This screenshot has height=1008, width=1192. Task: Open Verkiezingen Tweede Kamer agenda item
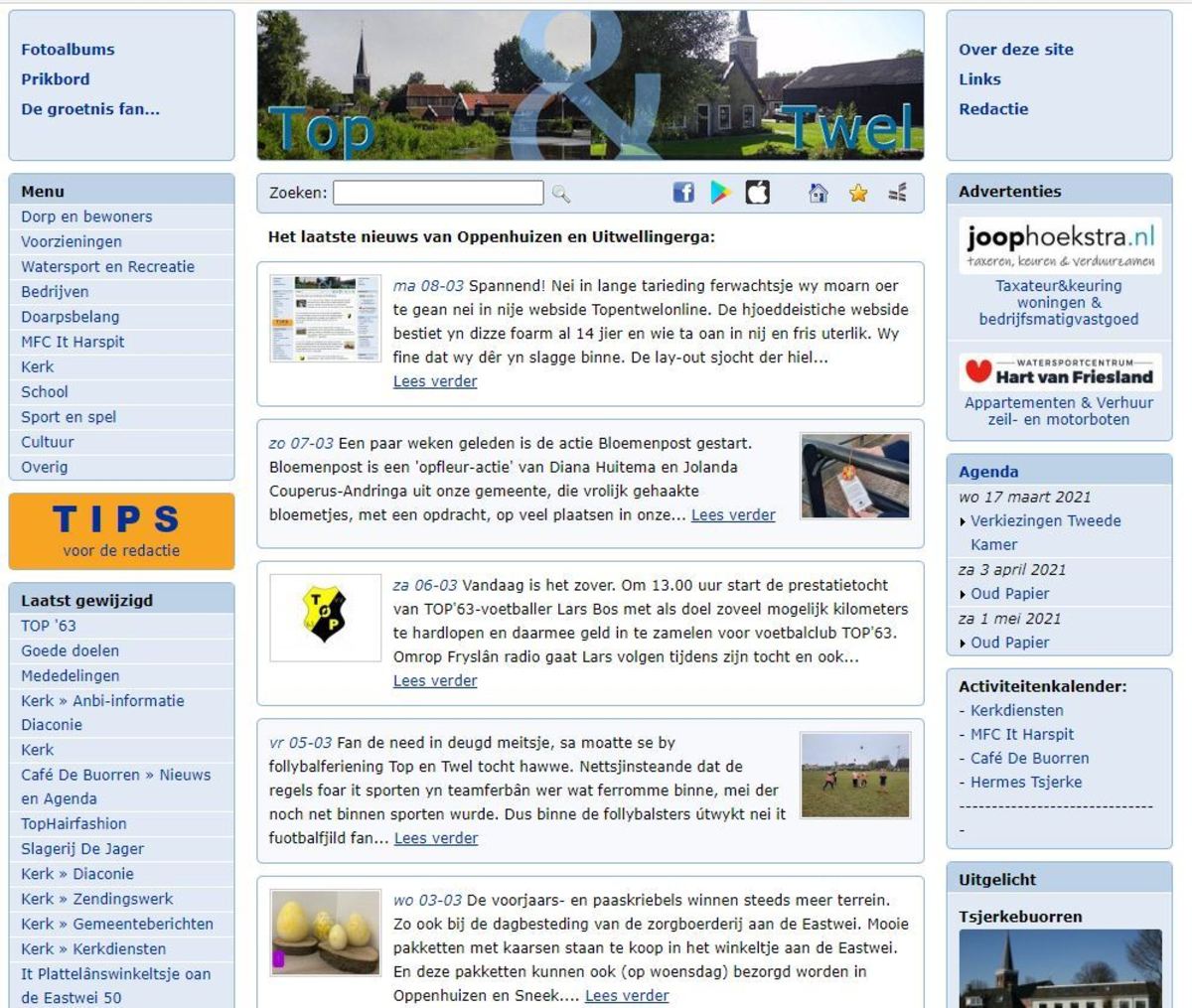[x=1045, y=532]
